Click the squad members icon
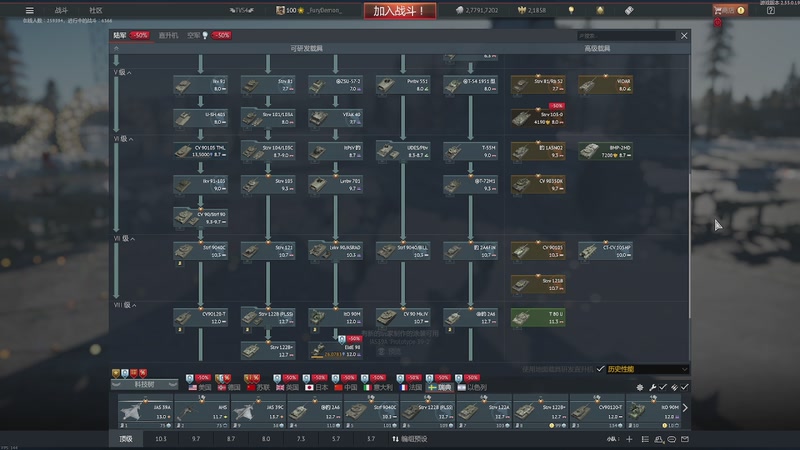This screenshot has width=800, height=450. (659, 439)
